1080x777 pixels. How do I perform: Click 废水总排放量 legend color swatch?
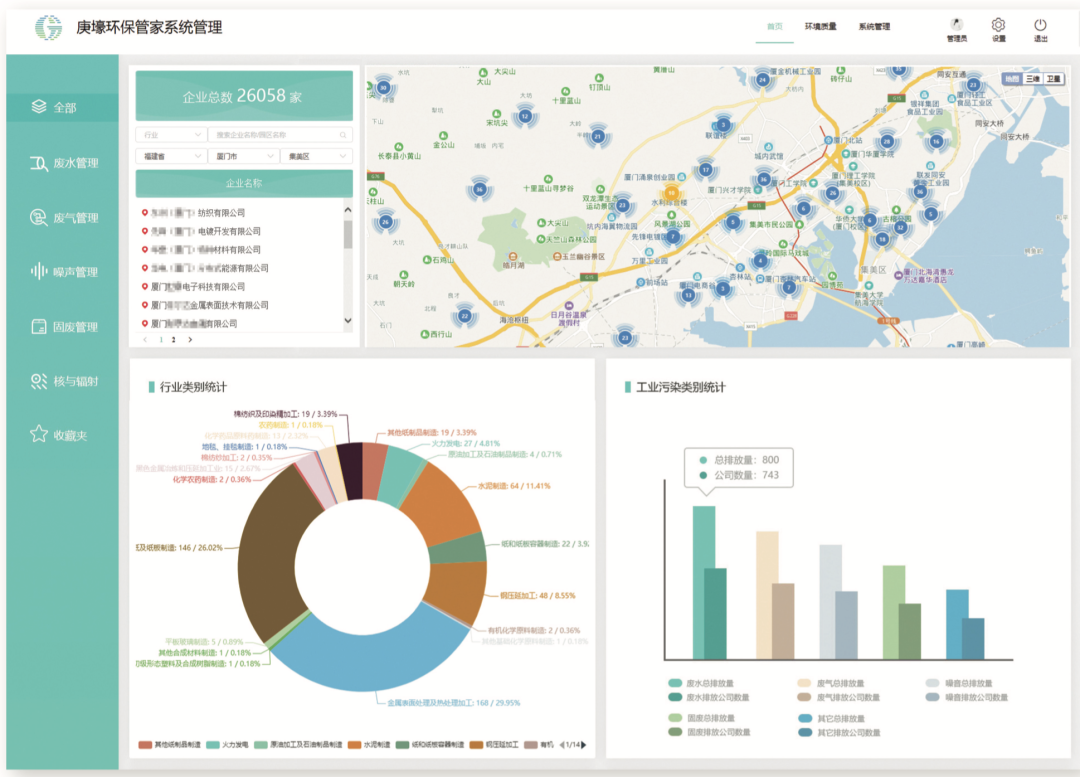(x=675, y=684)
